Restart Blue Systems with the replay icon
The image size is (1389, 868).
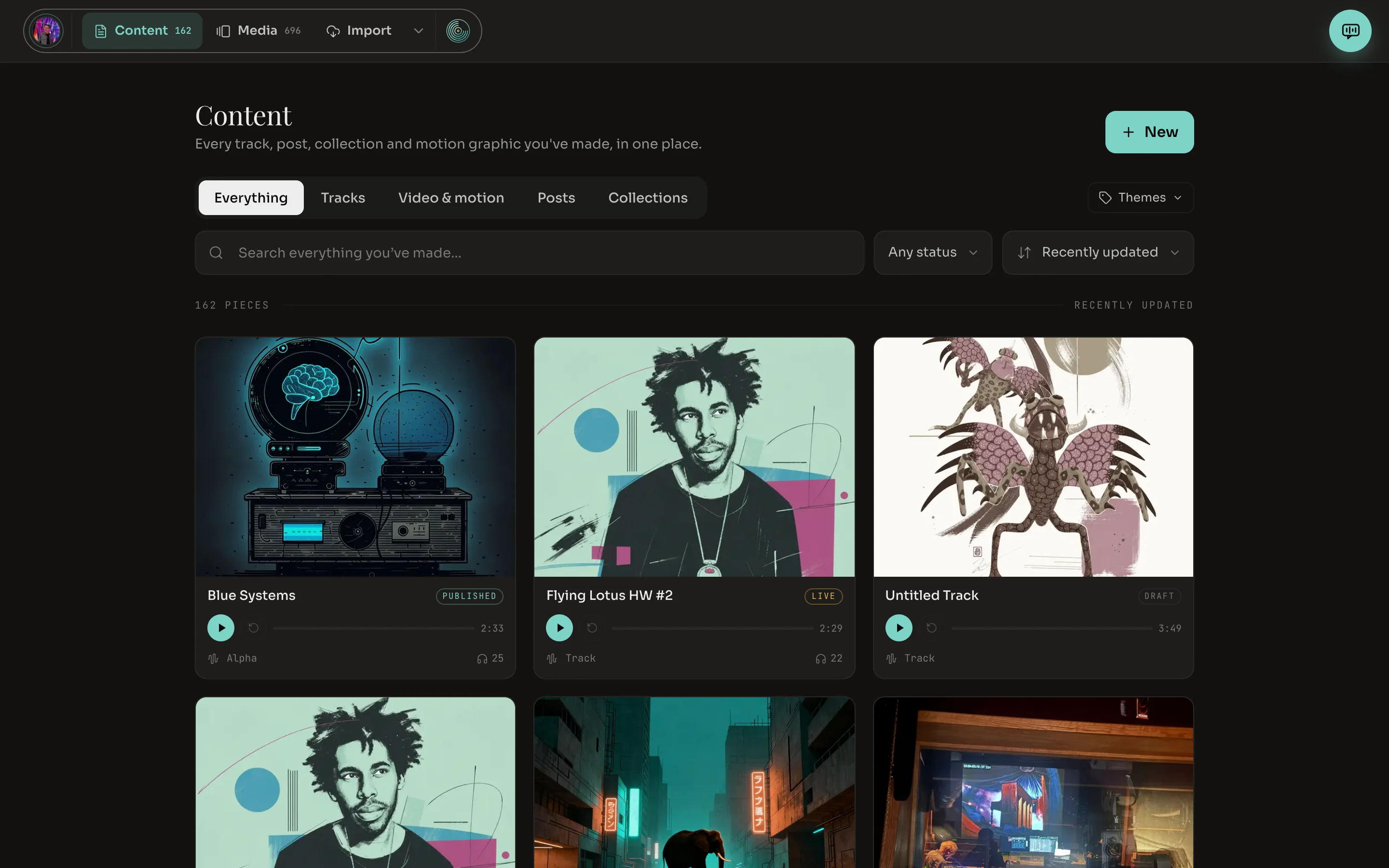tap(254, 628)
